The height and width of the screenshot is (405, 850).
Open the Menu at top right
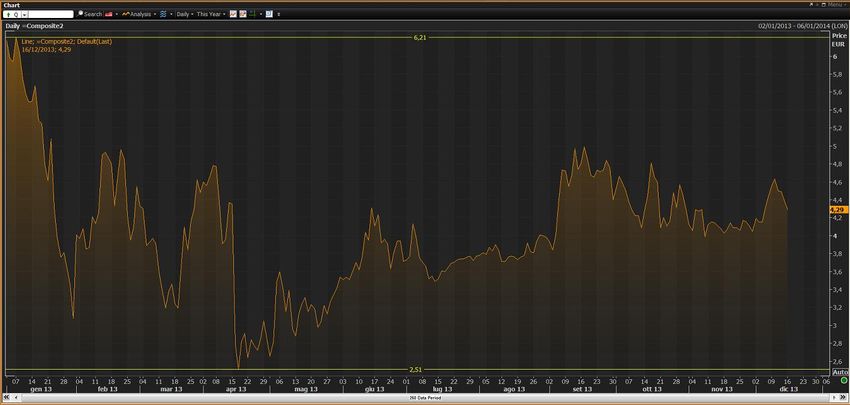[x=831, y=5]
